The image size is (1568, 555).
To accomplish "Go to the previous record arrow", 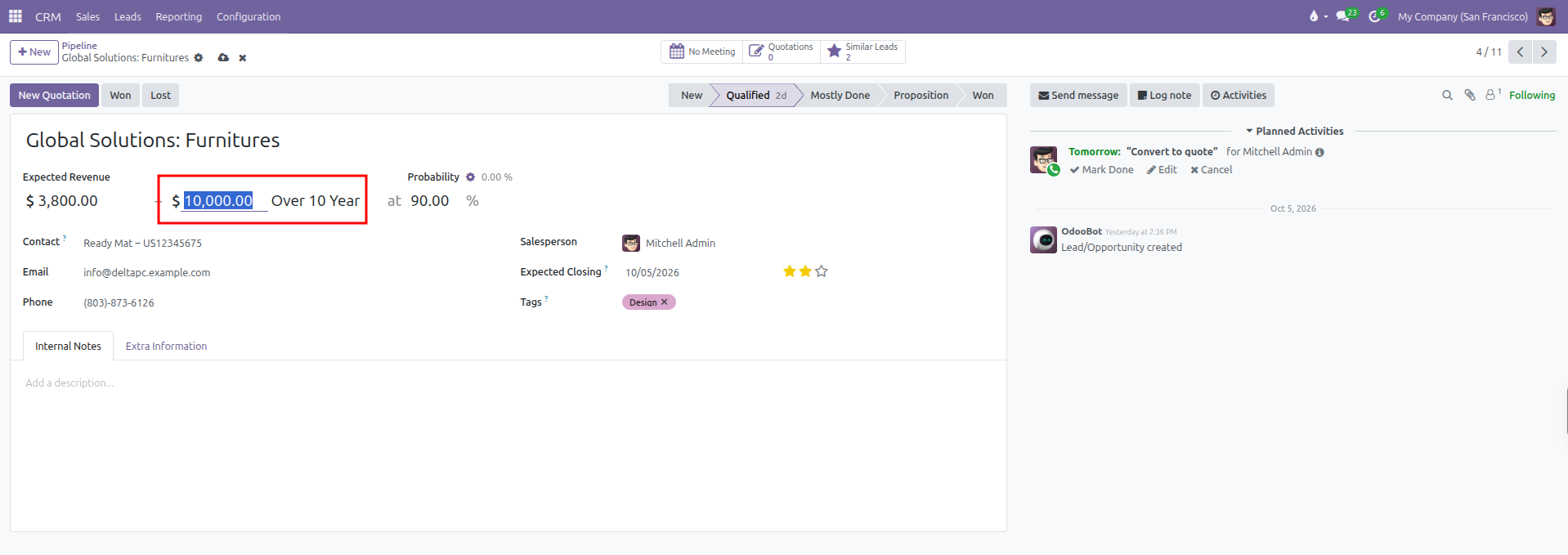I will [x=1520, y=51].
